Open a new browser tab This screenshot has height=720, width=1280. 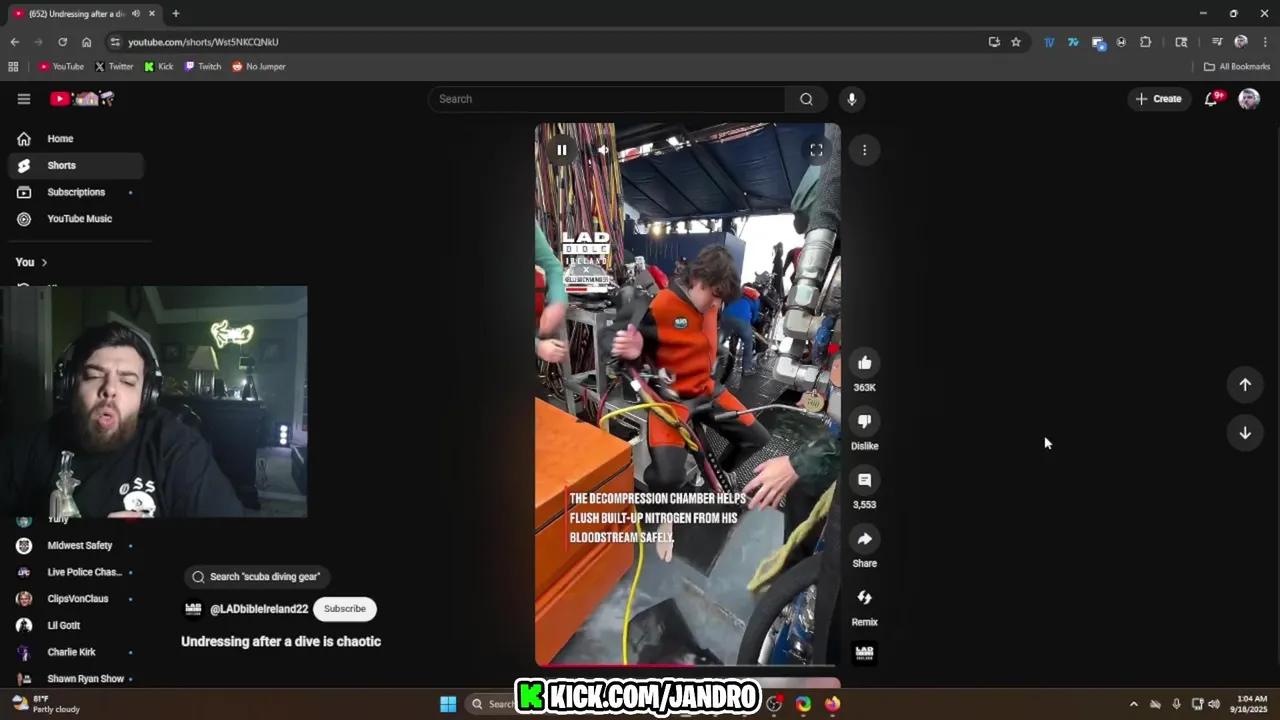[x=176, y=13]
